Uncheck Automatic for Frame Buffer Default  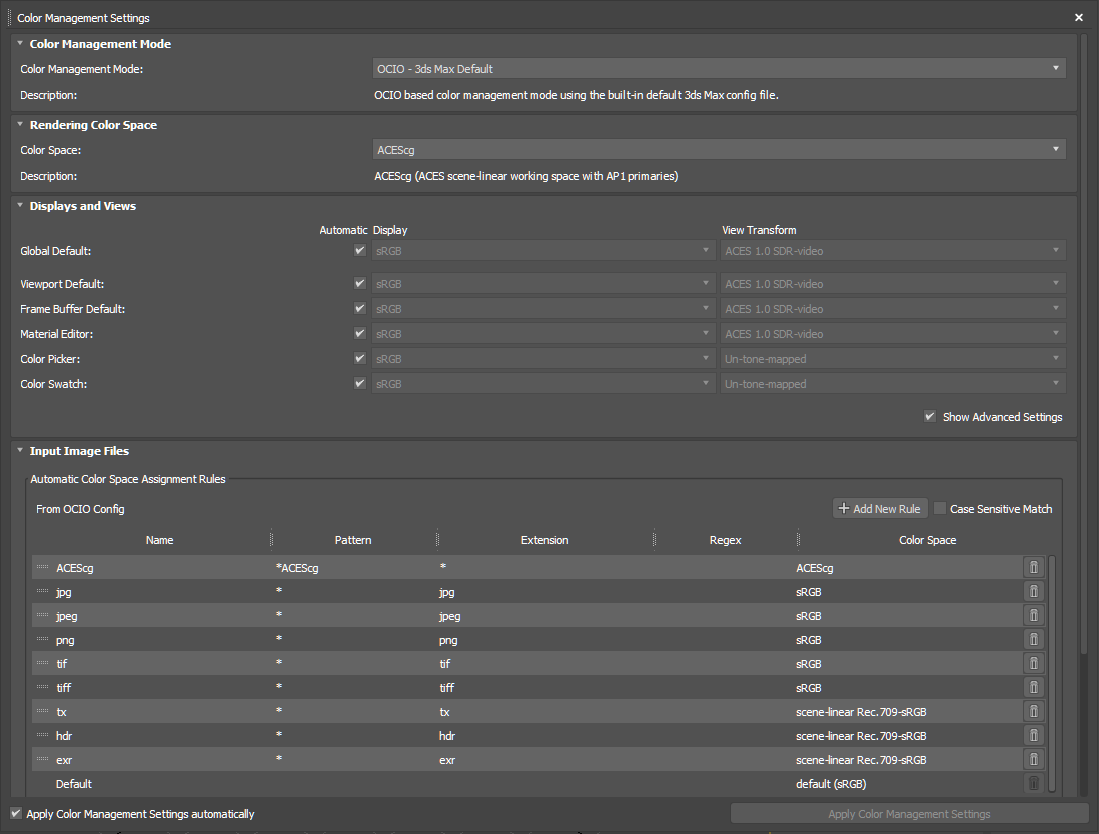pos(360,308)
